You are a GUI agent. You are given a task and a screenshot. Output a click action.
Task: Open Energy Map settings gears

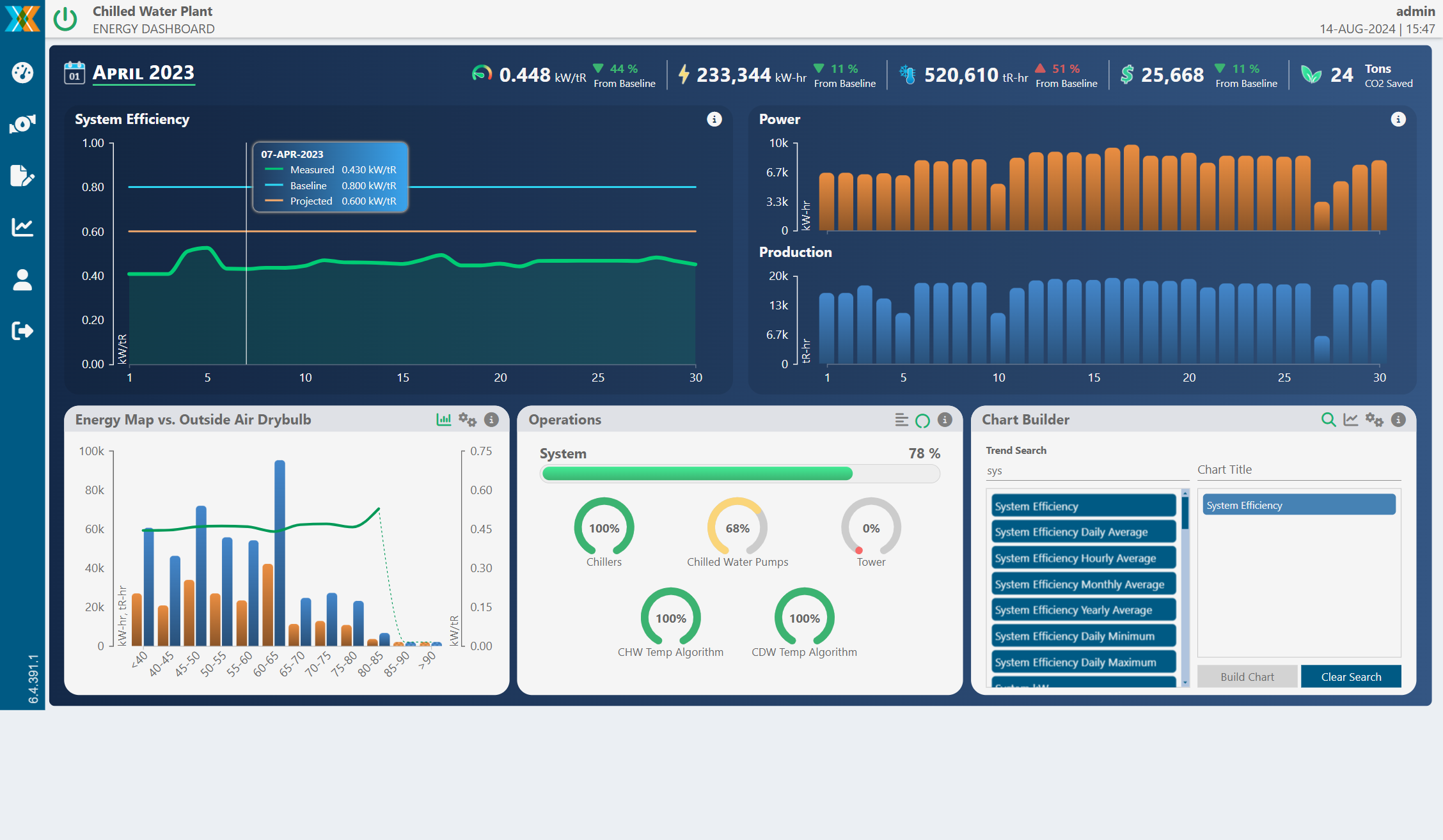(x=468, y=419)
